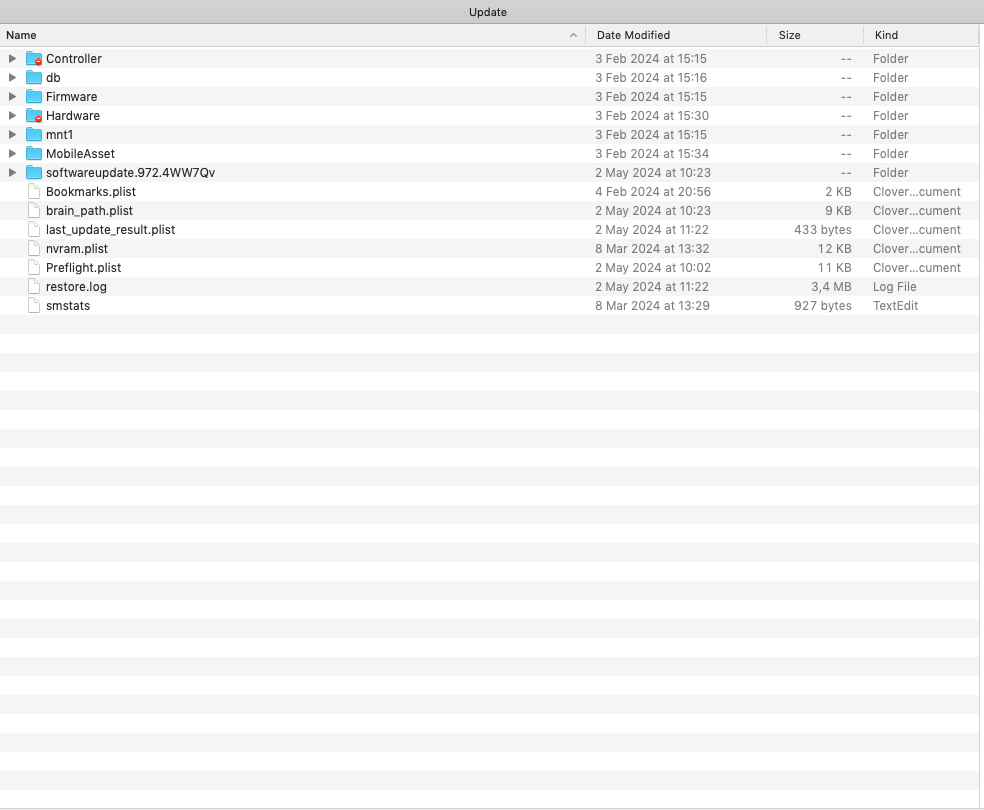984x810 pixels.
Task: Click the Log File kind entry
Action: pos(894,287)
